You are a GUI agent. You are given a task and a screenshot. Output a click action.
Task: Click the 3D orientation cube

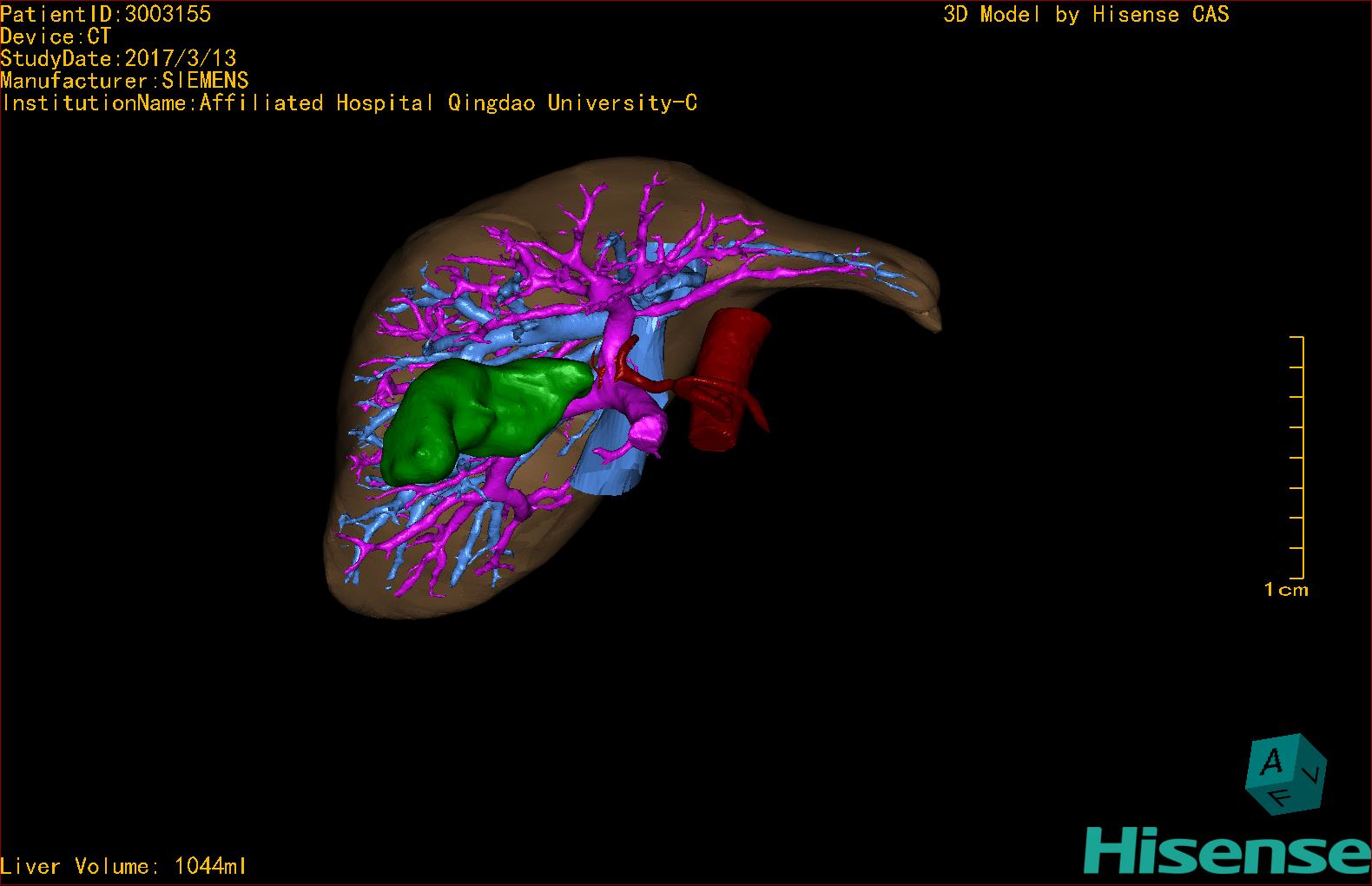tap(1286, 773)
